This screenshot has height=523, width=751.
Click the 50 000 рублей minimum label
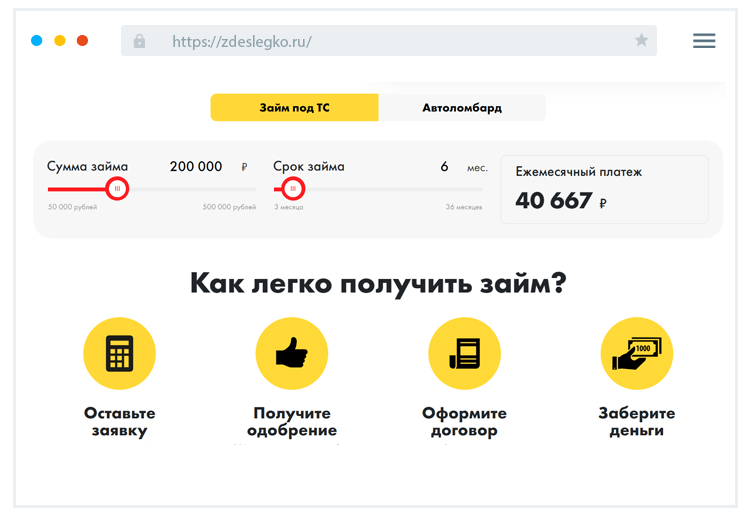(72, 207)
